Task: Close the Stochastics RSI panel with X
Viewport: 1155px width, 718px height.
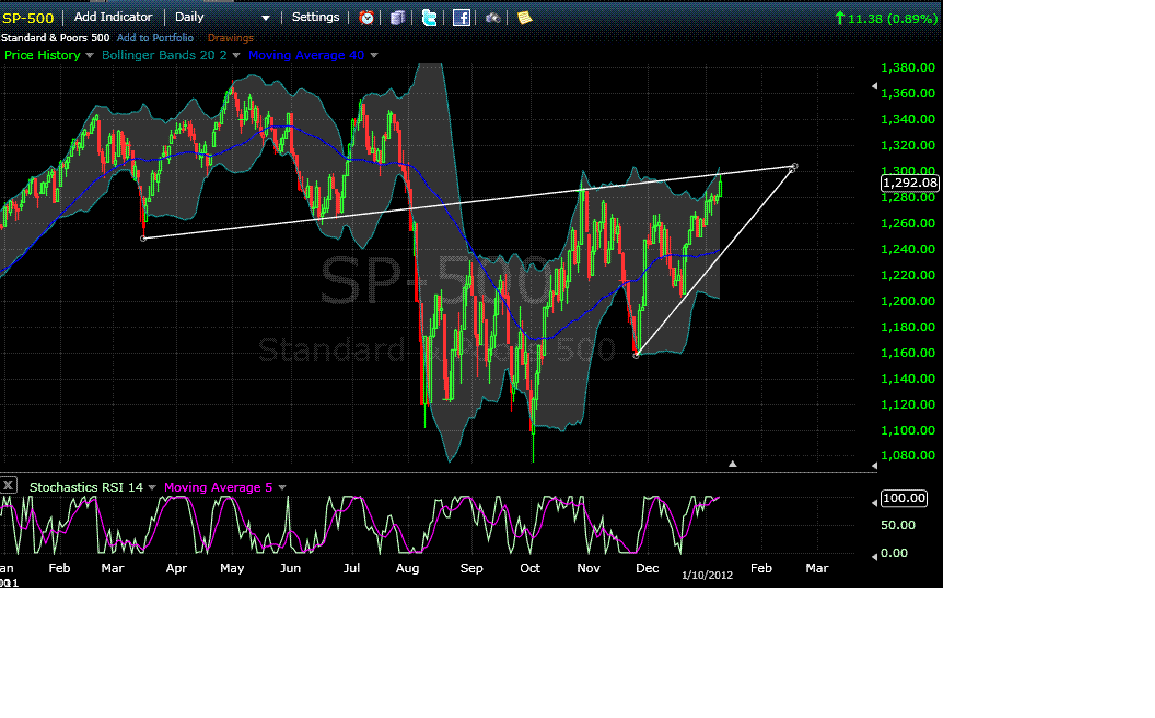Action: 8,485
